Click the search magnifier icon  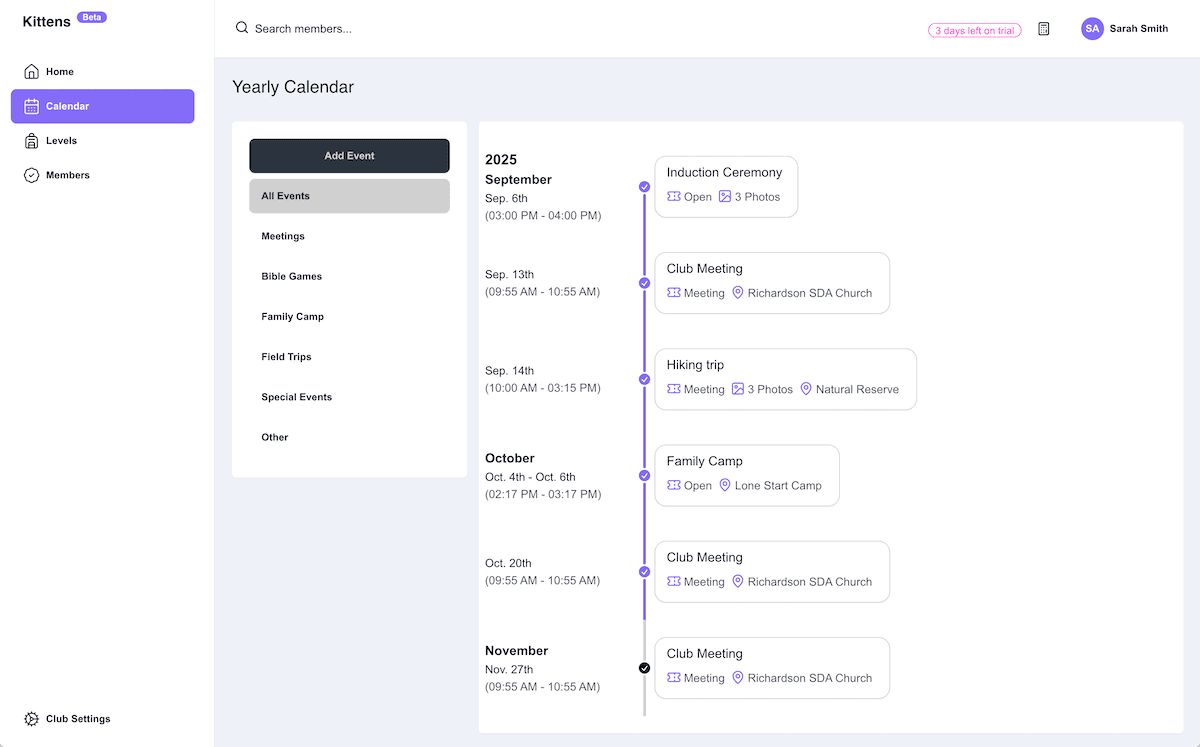pyautogui.click(x=241, y=28)
